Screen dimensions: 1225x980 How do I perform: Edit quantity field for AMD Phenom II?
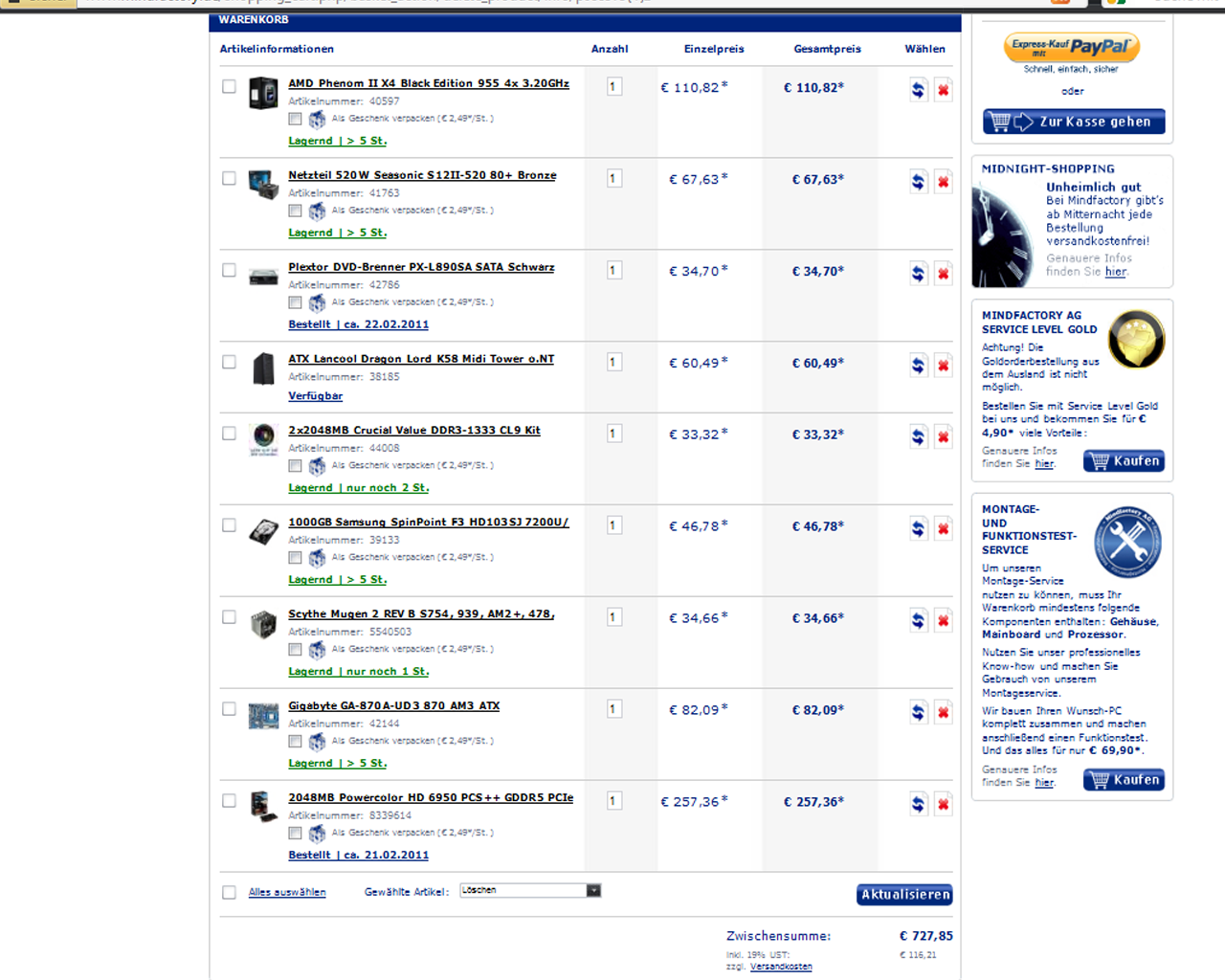(x=614, y=87)
